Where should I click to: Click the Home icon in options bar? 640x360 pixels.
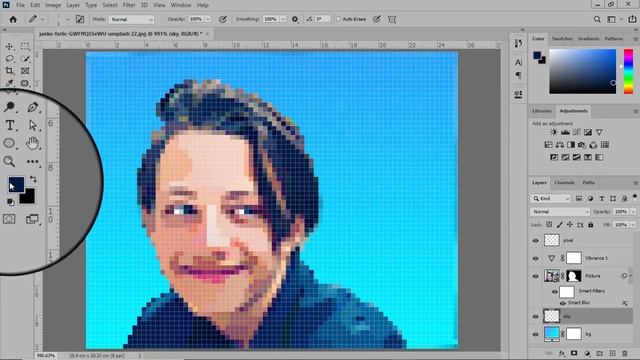(x=13, y=19)
